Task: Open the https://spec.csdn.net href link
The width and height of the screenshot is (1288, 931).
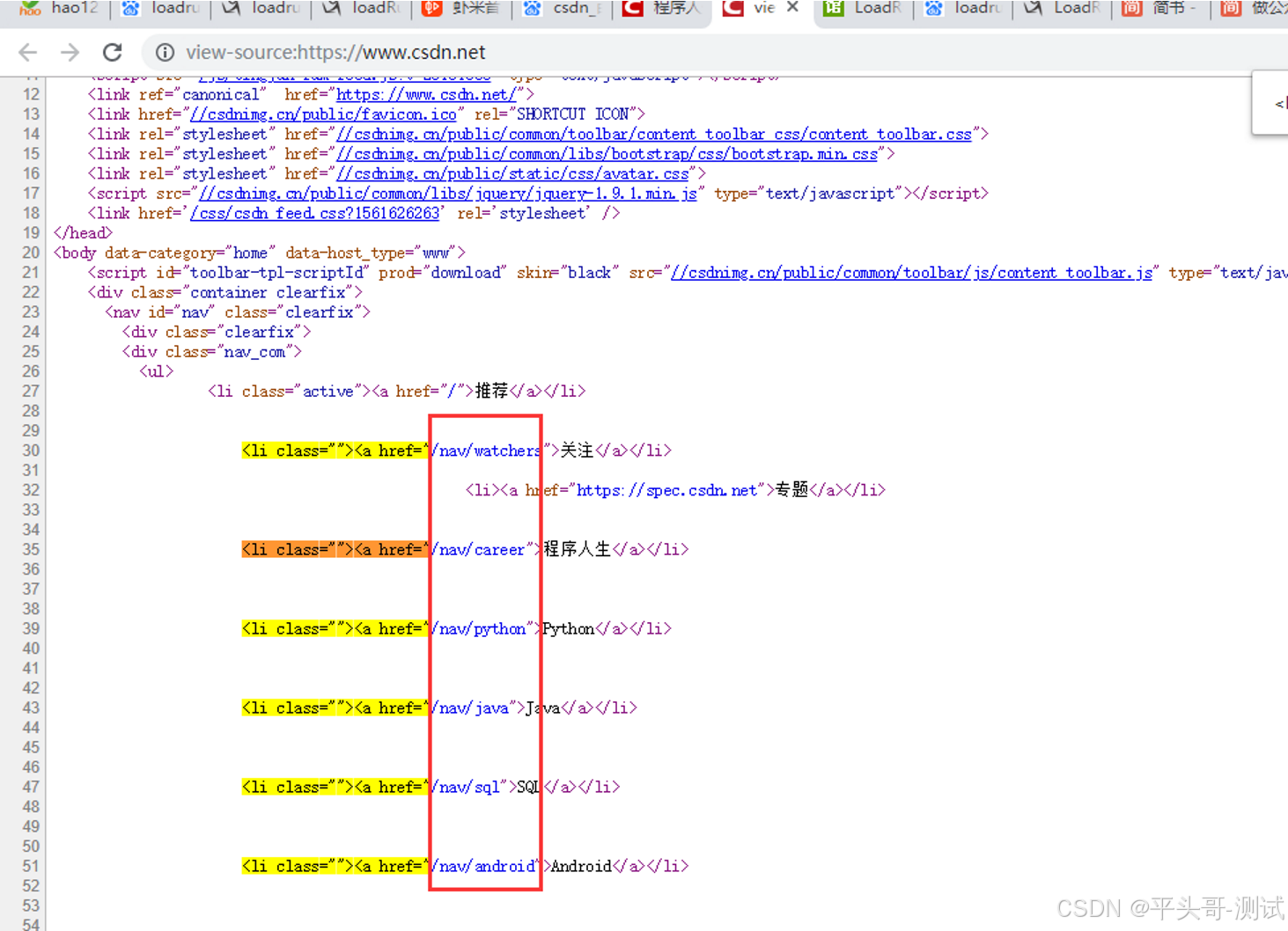Action: pos(666,490)
